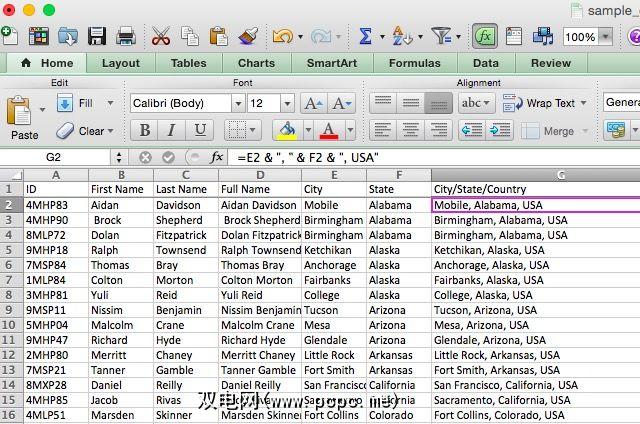640x424 pixels.
Task: Toggle Italic formatting
Action: coord(173,131)
